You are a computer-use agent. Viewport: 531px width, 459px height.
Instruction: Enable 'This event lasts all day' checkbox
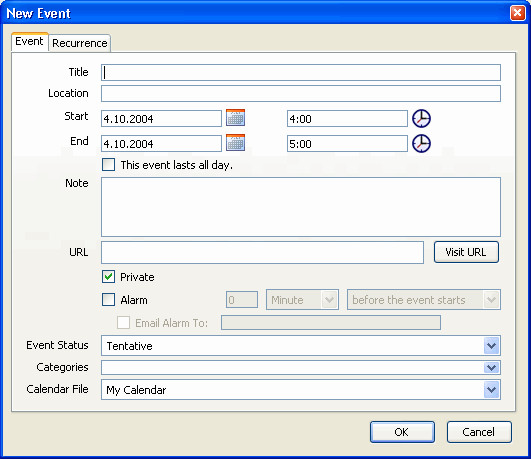pos(108,165)
